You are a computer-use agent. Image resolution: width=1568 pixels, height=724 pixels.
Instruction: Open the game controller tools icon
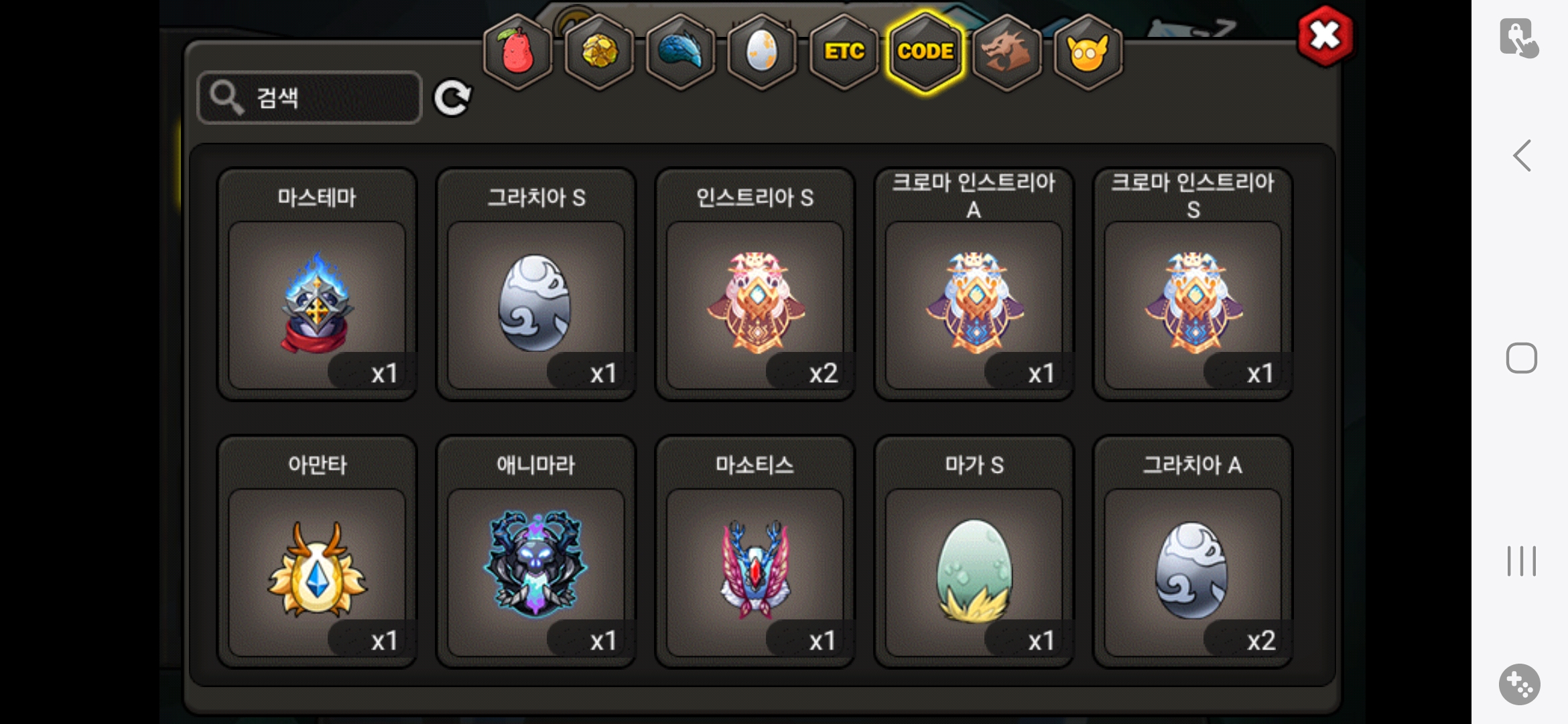click(x=1520, y=684)
